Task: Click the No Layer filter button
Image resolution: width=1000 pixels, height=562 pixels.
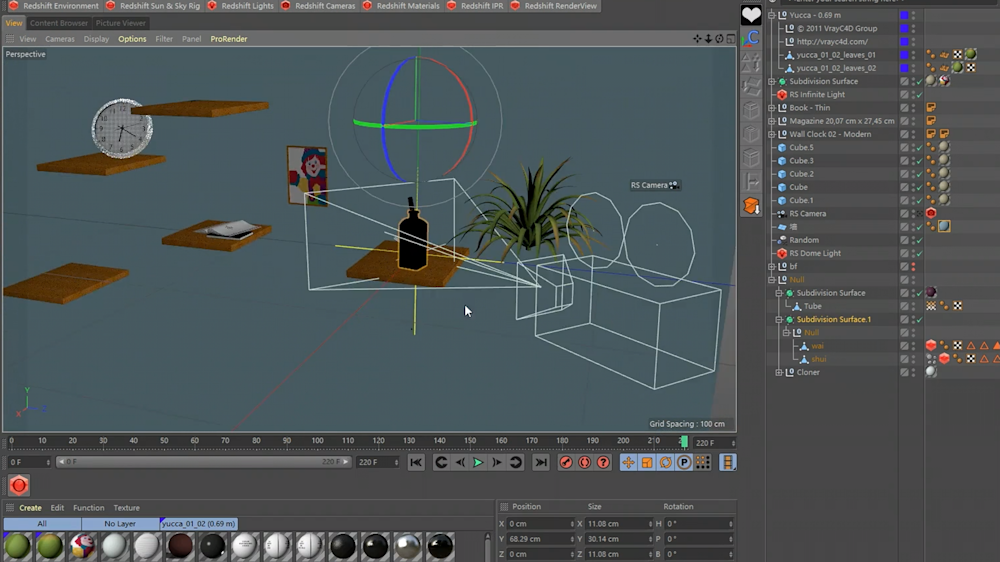Action: pos(120,523)
